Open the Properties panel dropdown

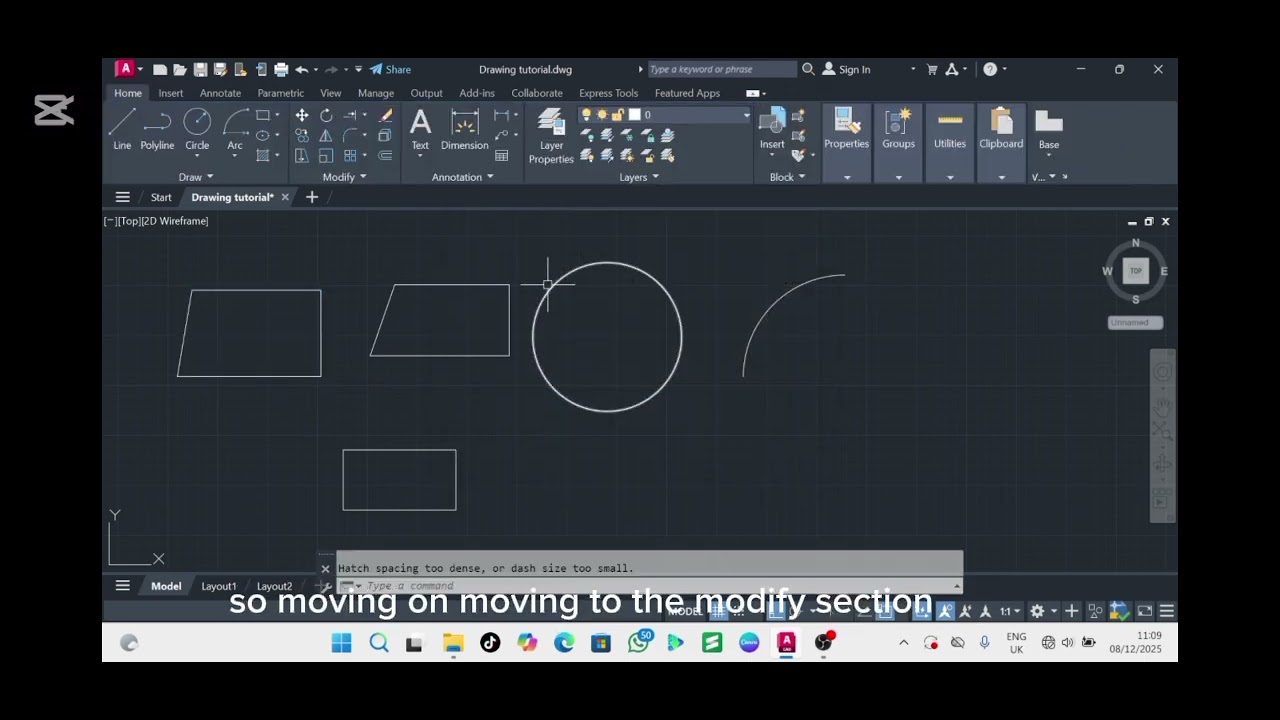(847, 177)
